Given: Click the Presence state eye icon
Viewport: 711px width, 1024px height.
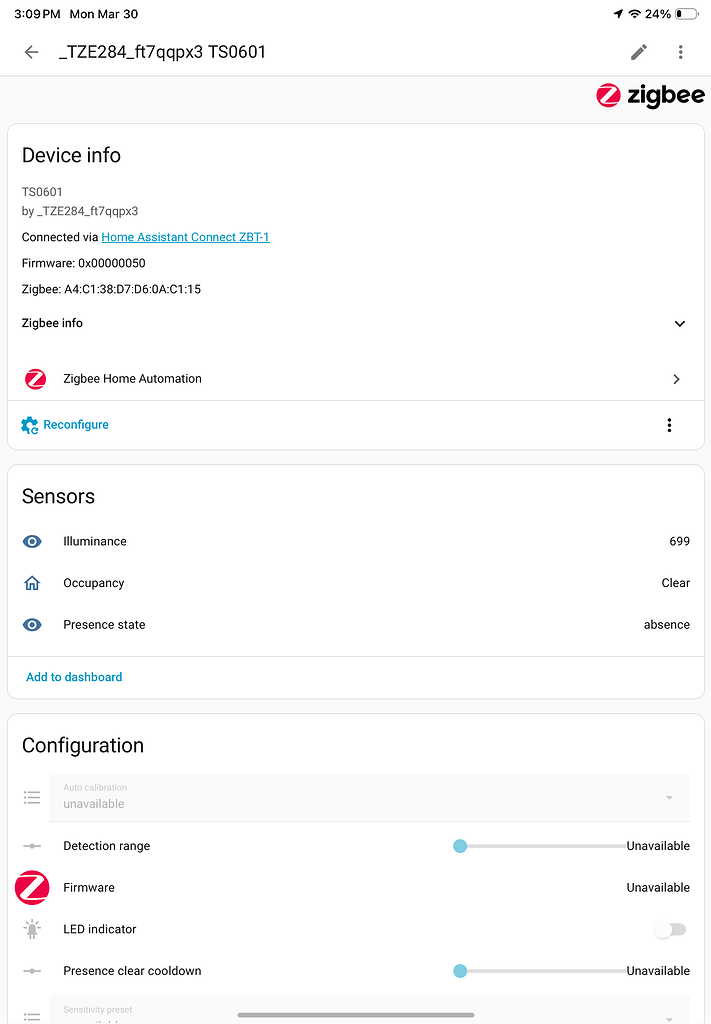Looking at the screenshot, I should click(32, 625).
